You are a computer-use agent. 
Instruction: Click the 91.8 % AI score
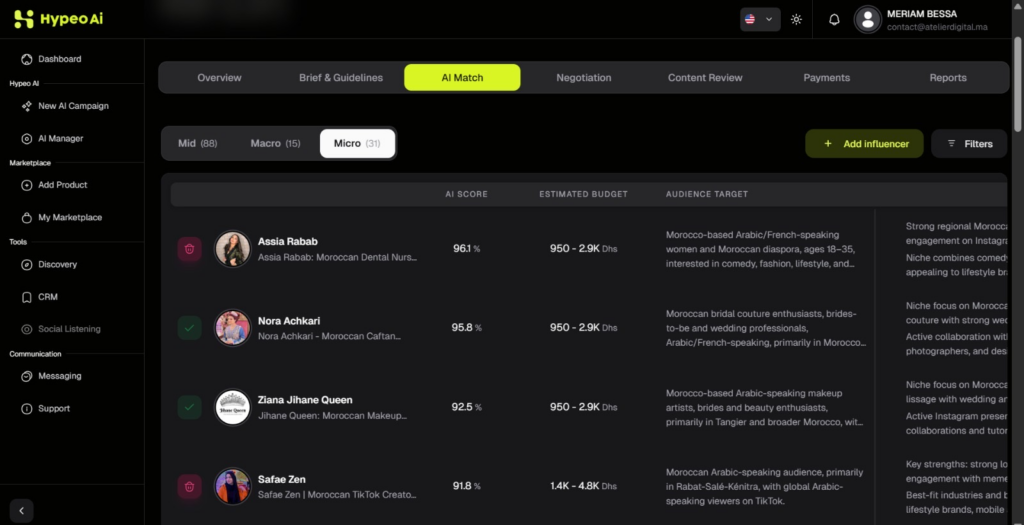click(x=466, y=486)
